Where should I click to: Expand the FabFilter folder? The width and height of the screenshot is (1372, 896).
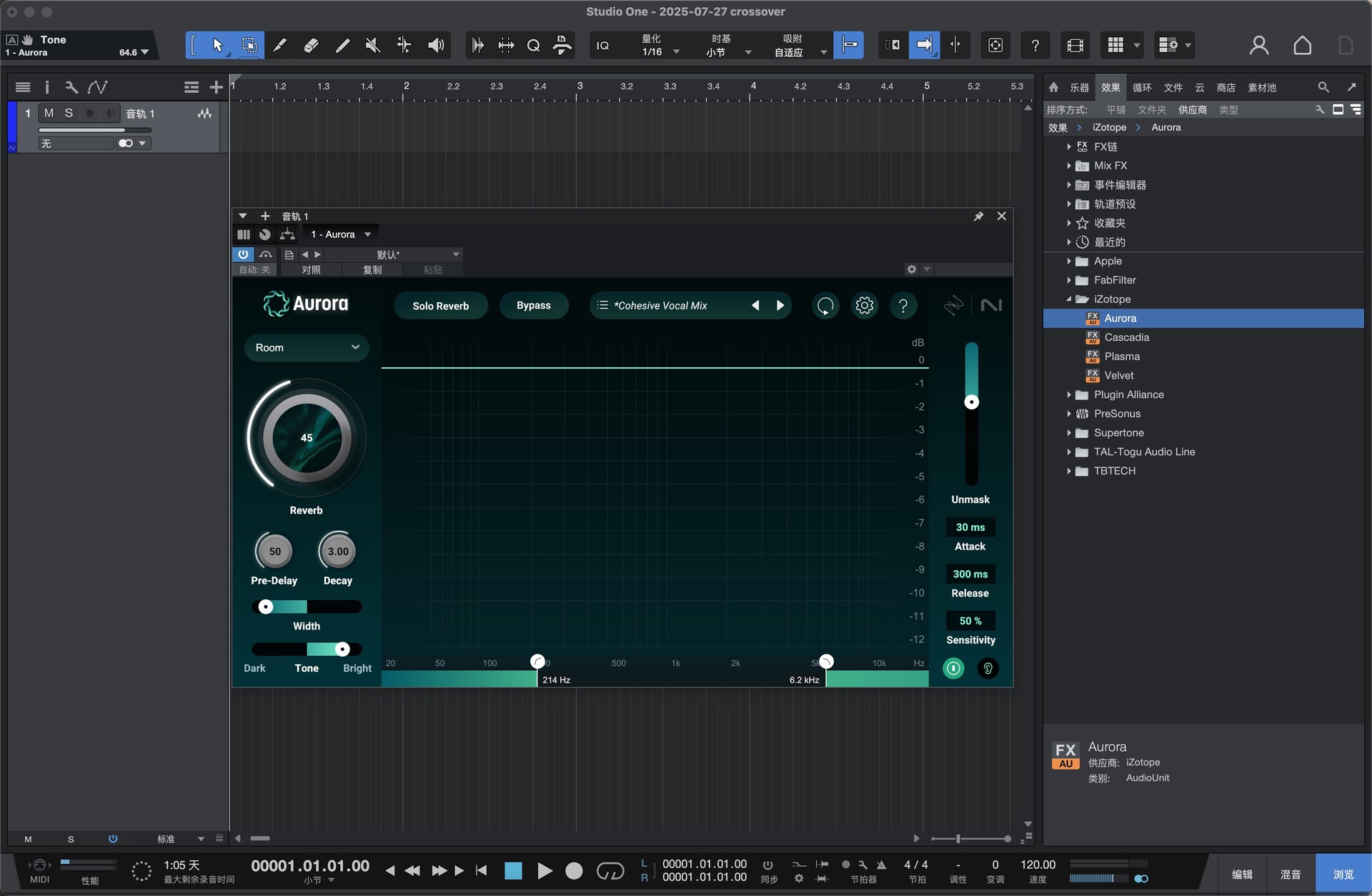click(1069, 281)
